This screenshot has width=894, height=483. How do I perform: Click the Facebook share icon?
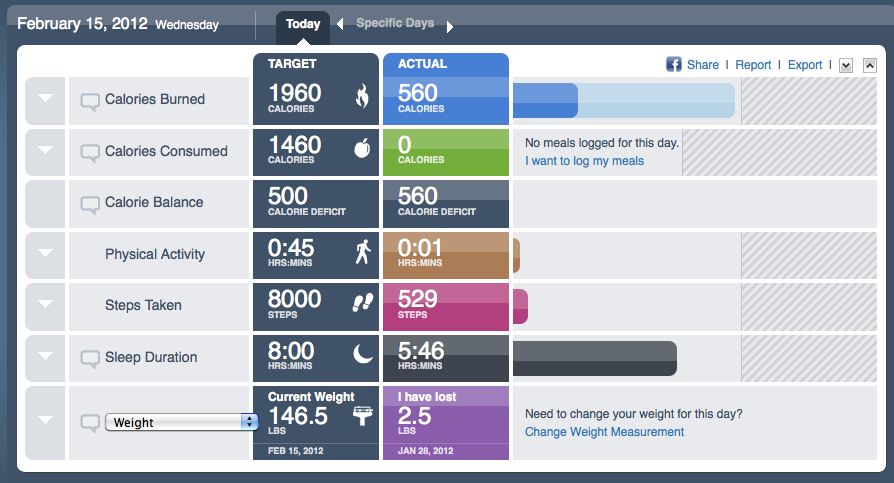click(674, 65)
